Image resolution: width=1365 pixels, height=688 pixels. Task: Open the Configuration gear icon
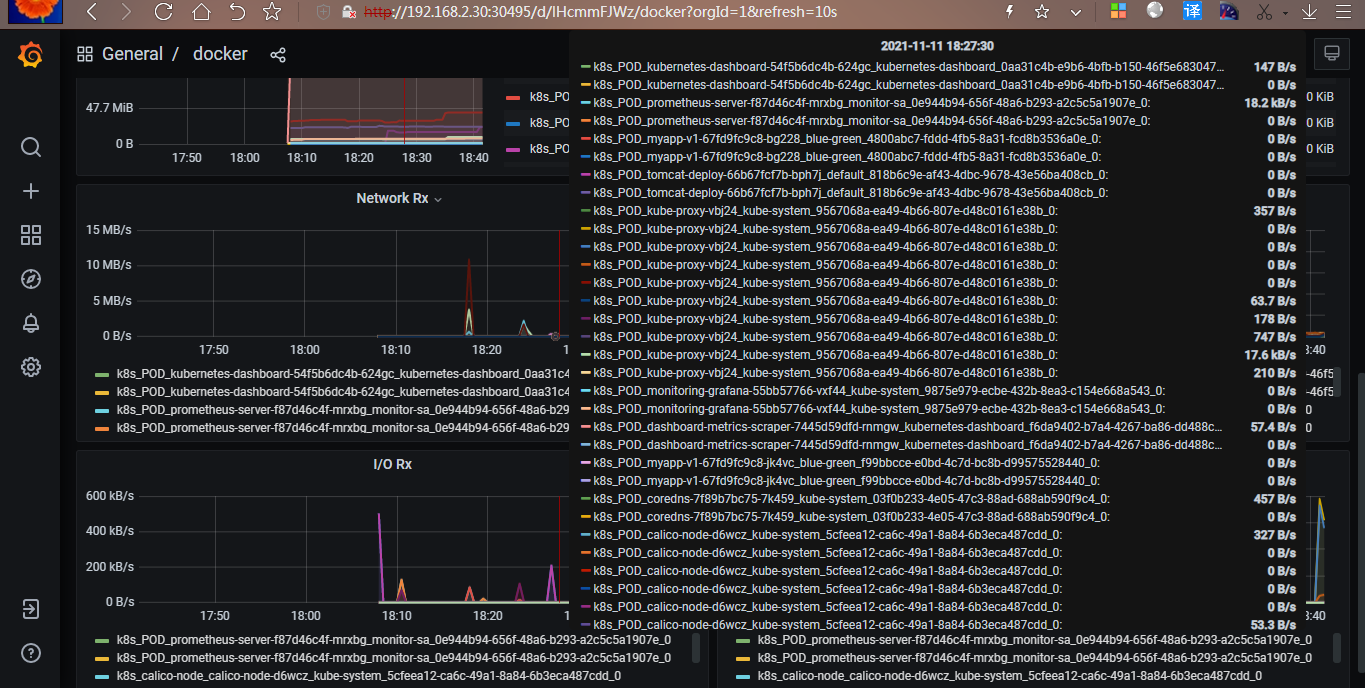tap(31, 367)
